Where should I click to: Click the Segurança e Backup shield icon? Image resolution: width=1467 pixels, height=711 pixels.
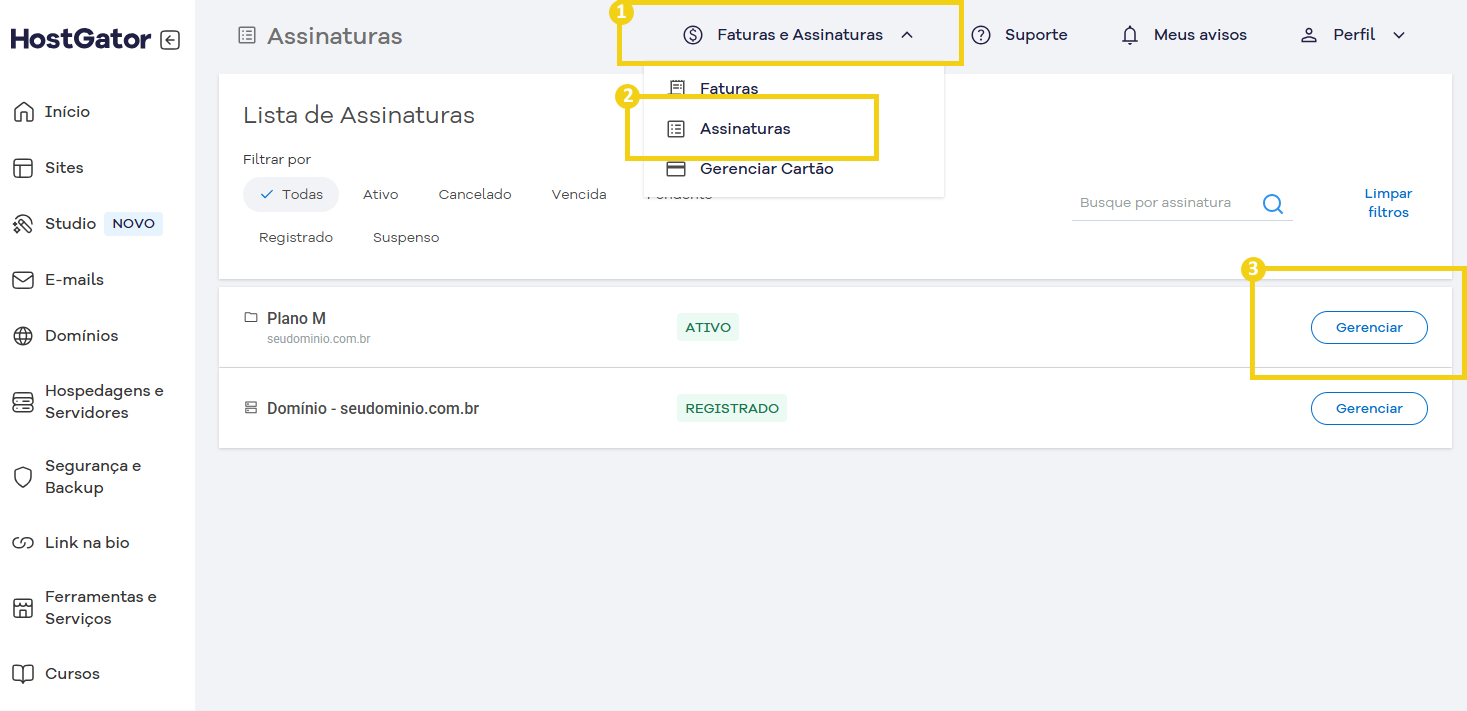23,477
